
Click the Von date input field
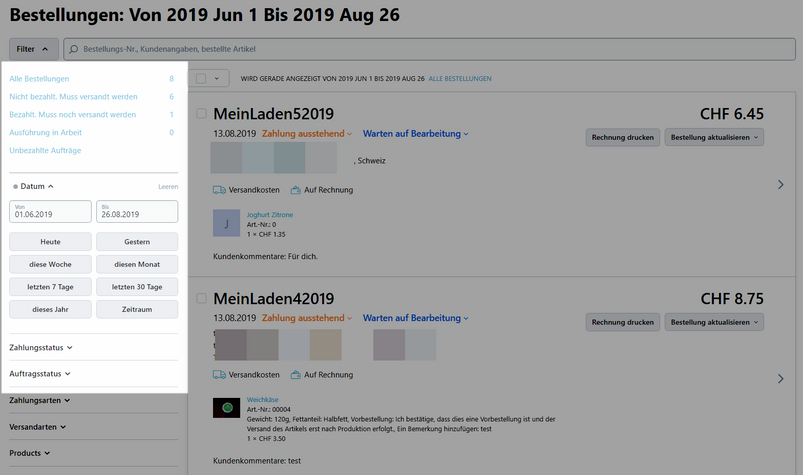click(x=50, y=213)
